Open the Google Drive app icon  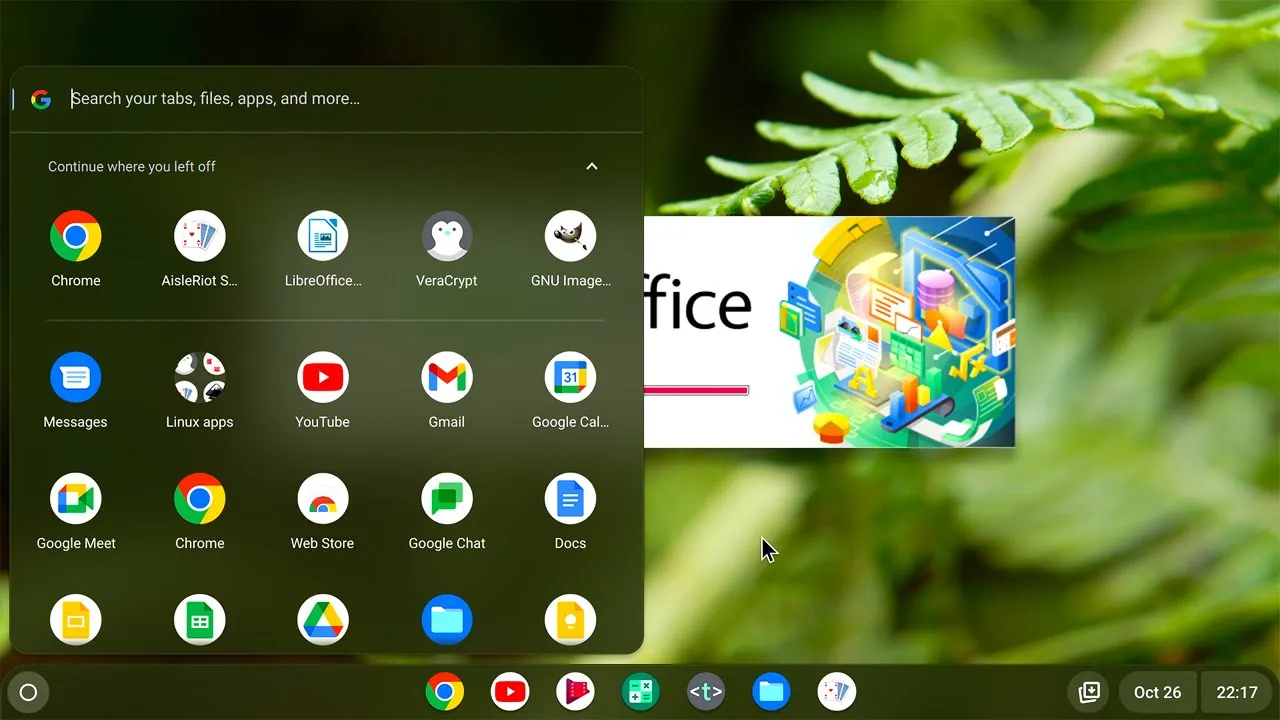[322, 620]
